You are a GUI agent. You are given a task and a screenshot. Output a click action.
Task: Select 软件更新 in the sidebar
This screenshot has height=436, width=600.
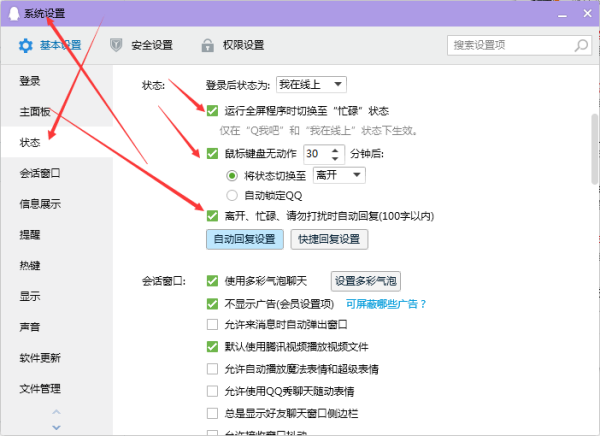pos(57,358)
